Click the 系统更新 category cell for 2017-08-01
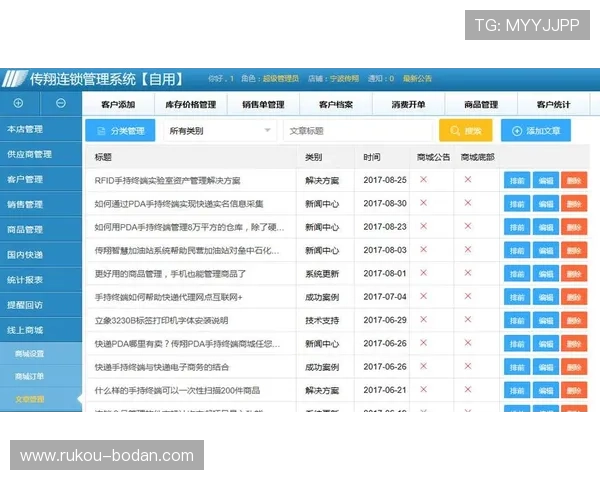 click(322, 274)
